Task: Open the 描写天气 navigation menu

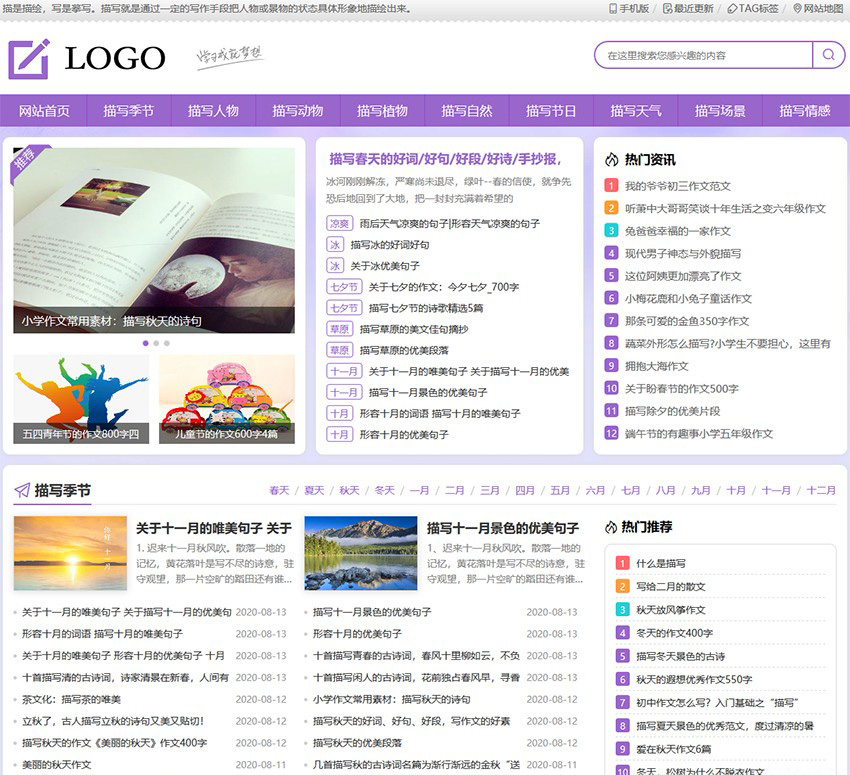Action: pyautogui.click(x=636, y=110)
